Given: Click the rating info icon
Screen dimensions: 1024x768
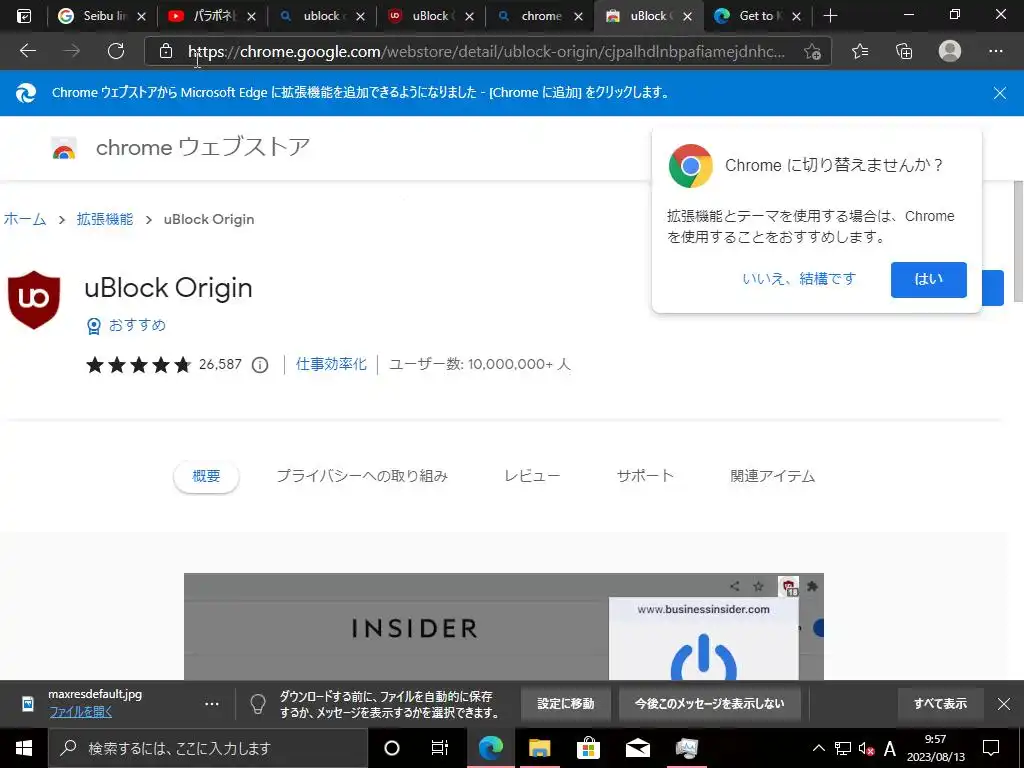Looking at the screenshot, I should click(x=260, y=364).
